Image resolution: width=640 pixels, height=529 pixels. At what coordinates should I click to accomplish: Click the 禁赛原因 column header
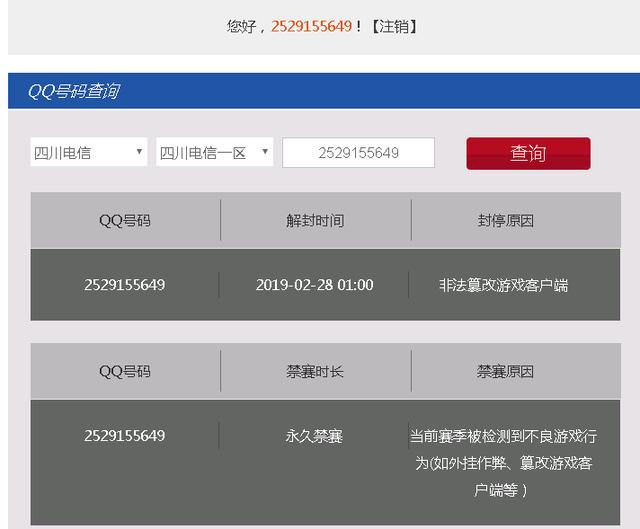[x=506, y=371]
